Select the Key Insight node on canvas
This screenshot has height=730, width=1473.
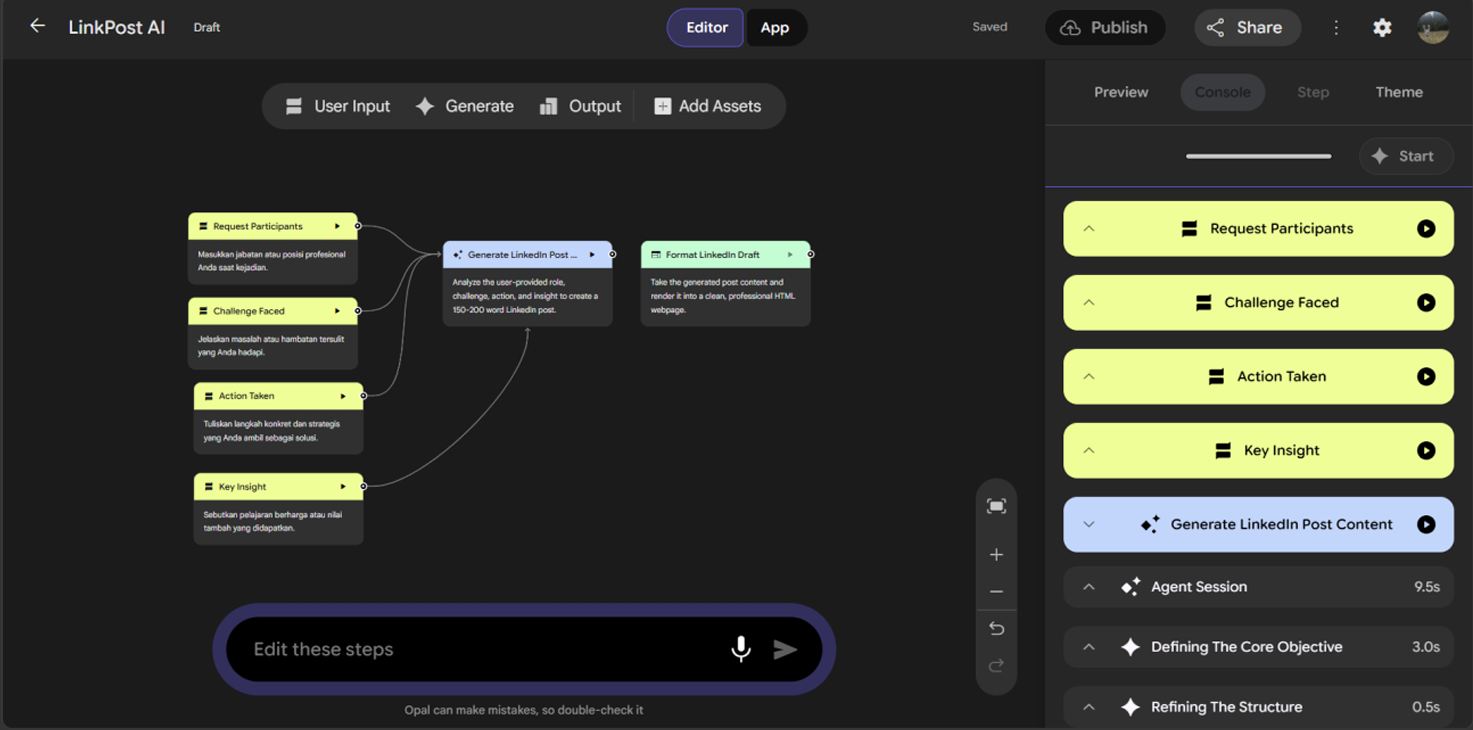(278, 509)
